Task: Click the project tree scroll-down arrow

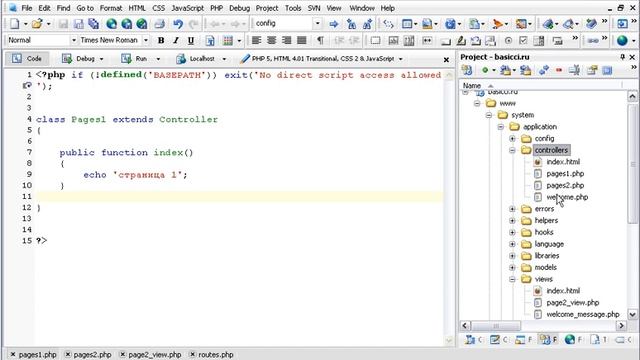Action: click(x=632, y=314)
